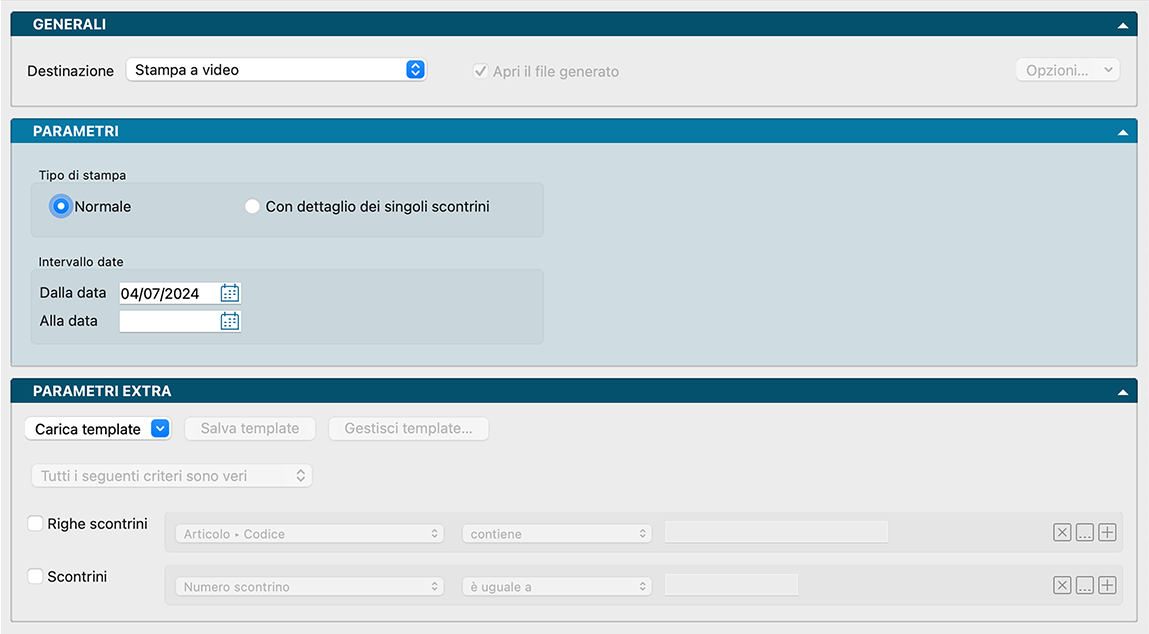The width and height of the screenshot is (1149, 634).
Task: Select Con dettaglio dei singoli scontrini
Action: tap(252, 206)
